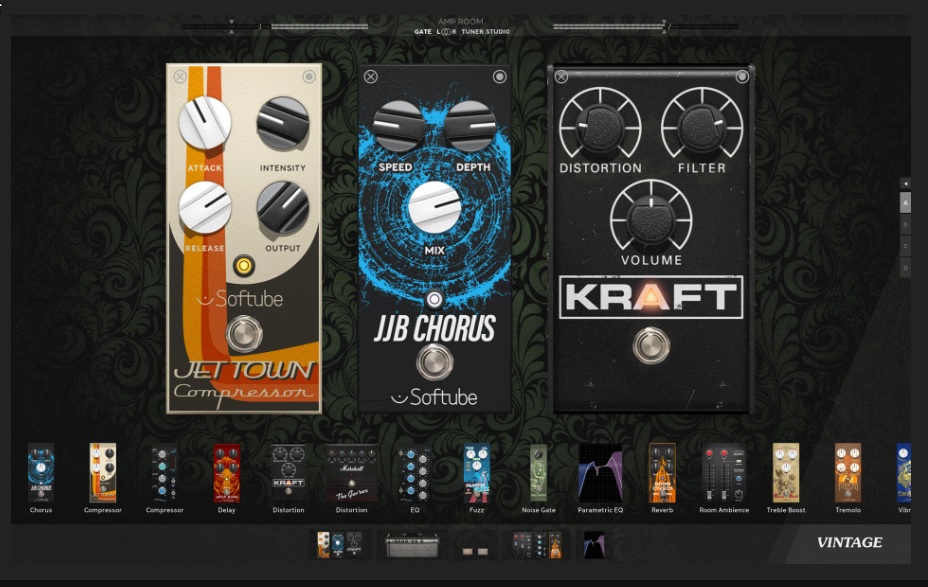
Task: Toggle the JJB Chorus power button
Action: (x=500, y=76)
